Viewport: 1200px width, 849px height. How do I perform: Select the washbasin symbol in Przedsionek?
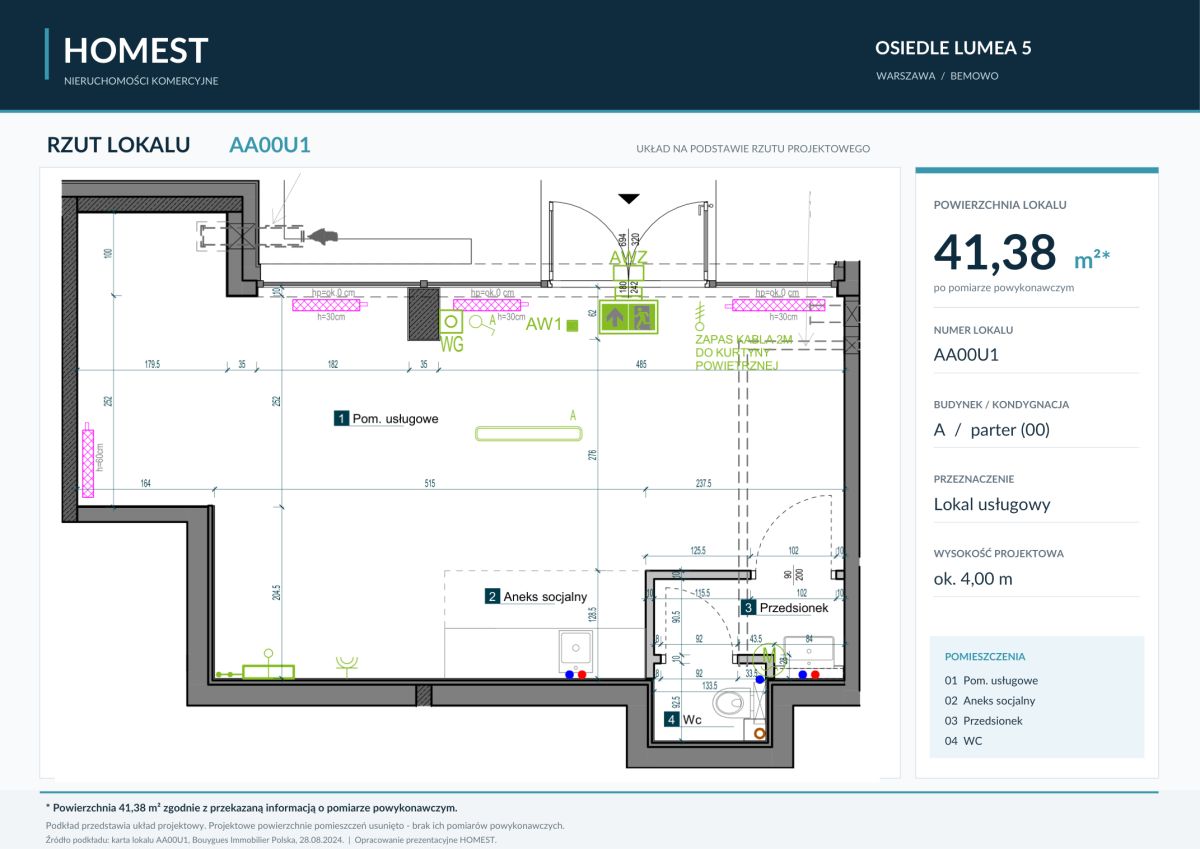coord(809,654)
